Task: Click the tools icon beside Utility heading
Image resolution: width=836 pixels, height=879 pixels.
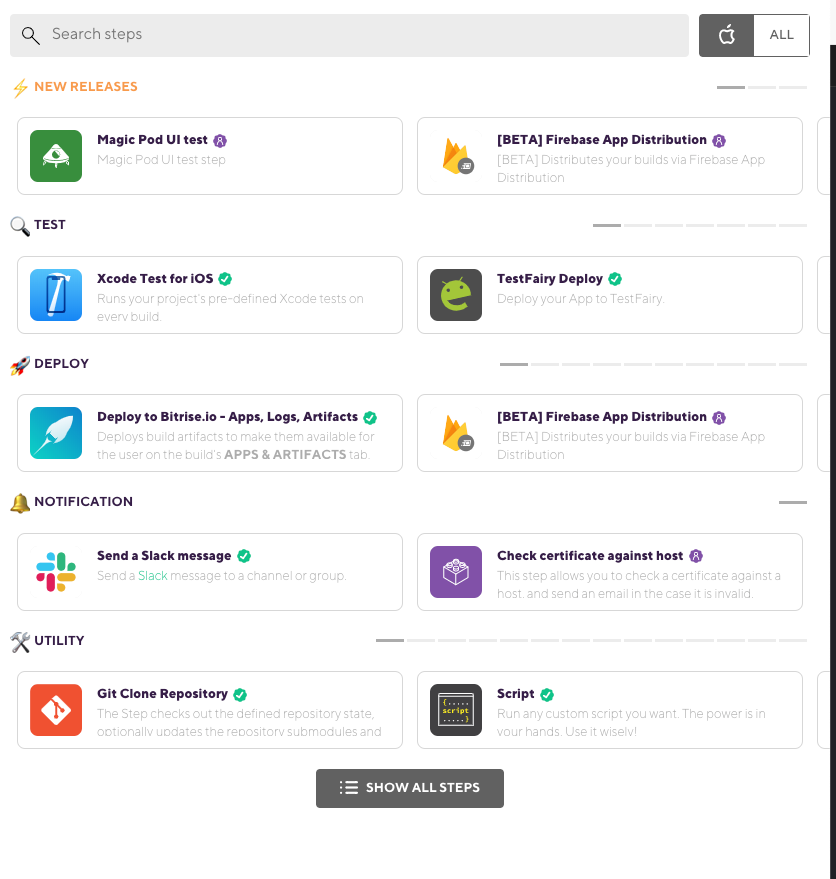Action: pyautogui.click(x=20, y=642)
